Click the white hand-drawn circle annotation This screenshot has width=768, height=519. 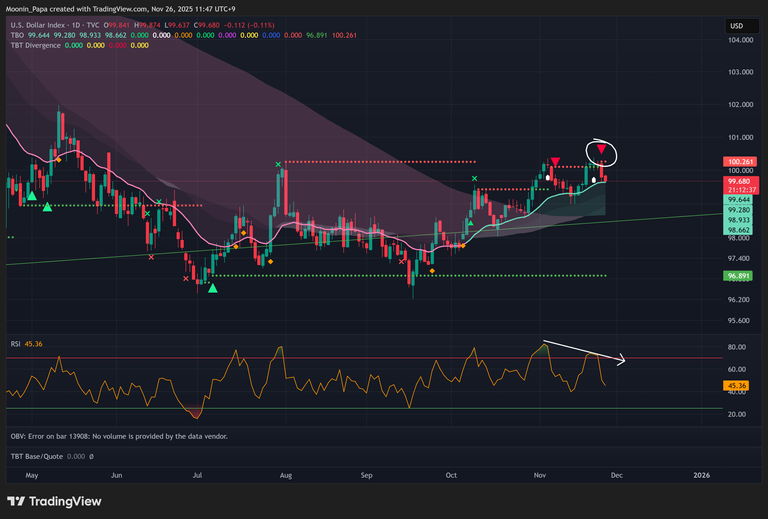[601, 151]
